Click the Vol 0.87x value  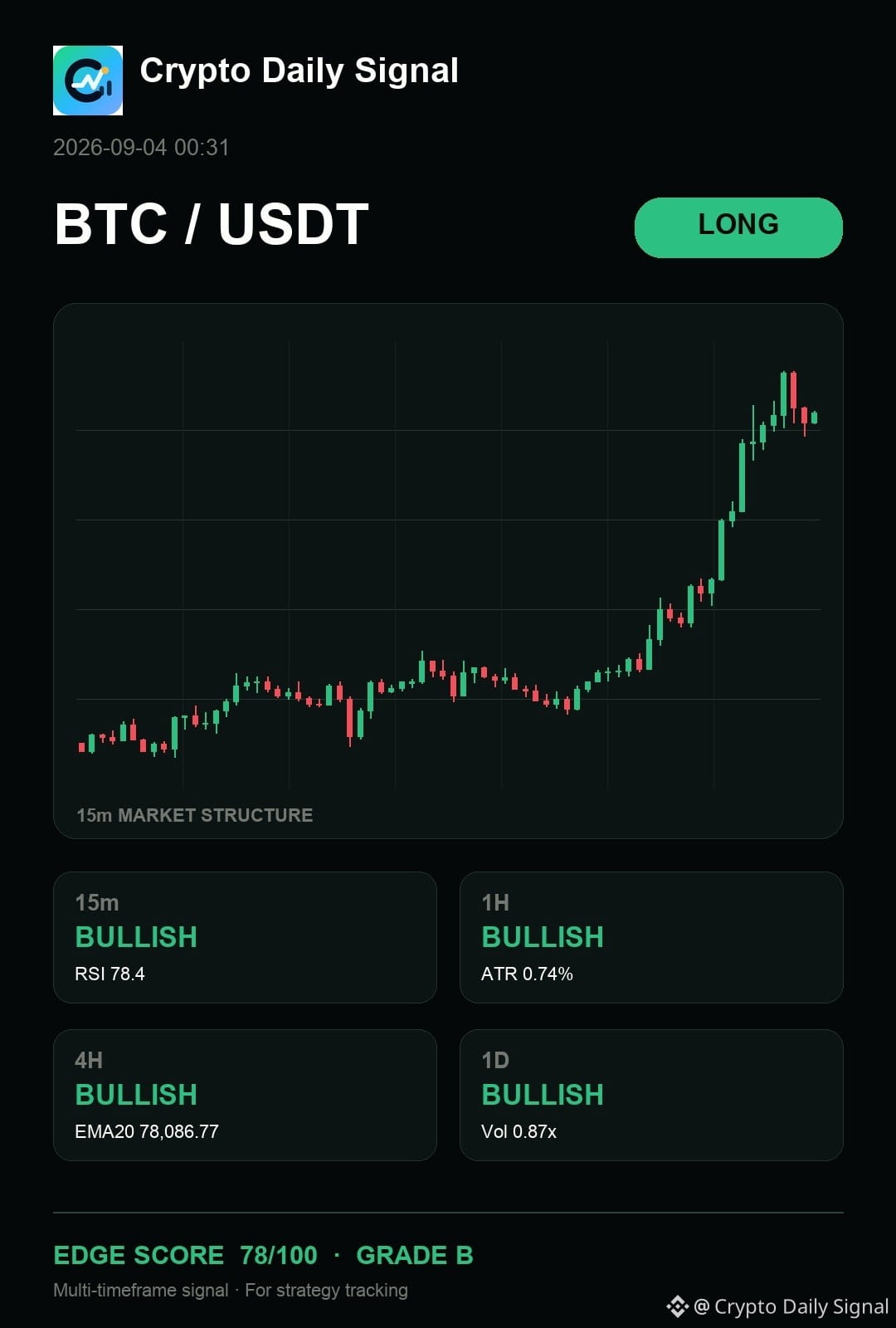click(x=519, y=1131)
